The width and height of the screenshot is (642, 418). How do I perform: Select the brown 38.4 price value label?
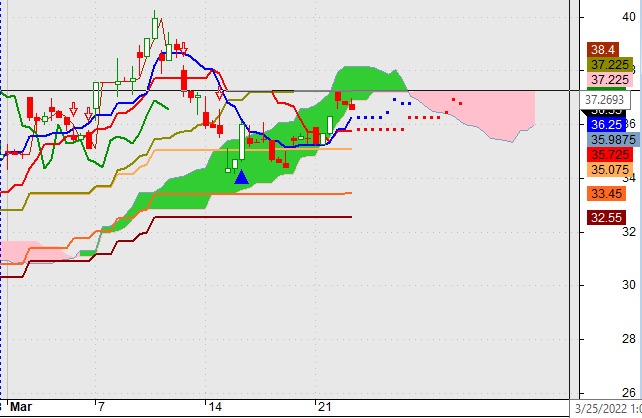click(x=603, y=50)
